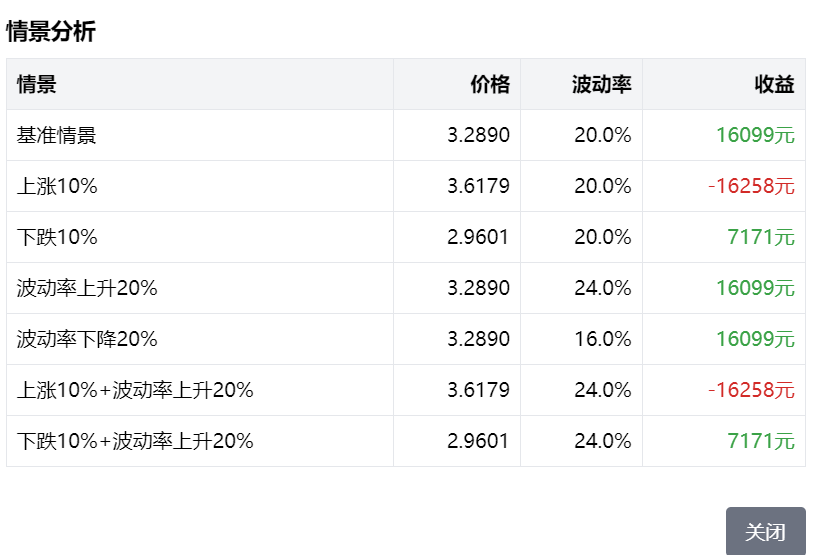Select the standalone 波动率上升20% scenario label
Screen dimensions: 816x555
(87, 288)
